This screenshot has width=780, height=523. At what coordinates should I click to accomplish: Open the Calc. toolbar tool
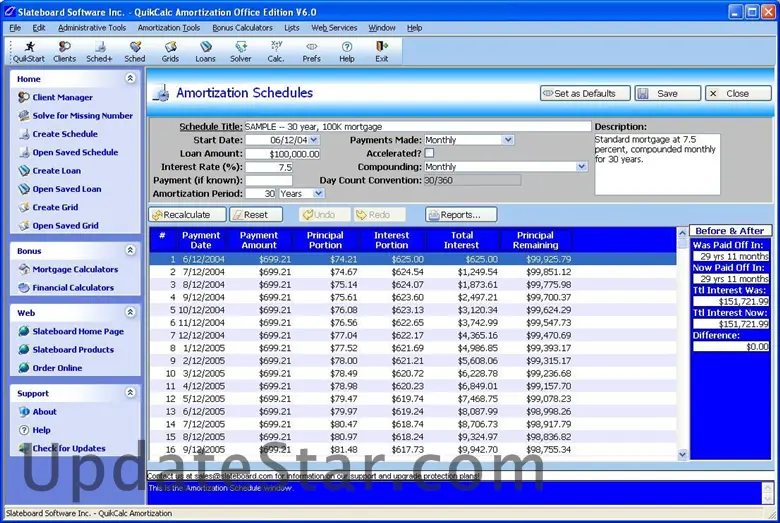[x=276, y=52]
